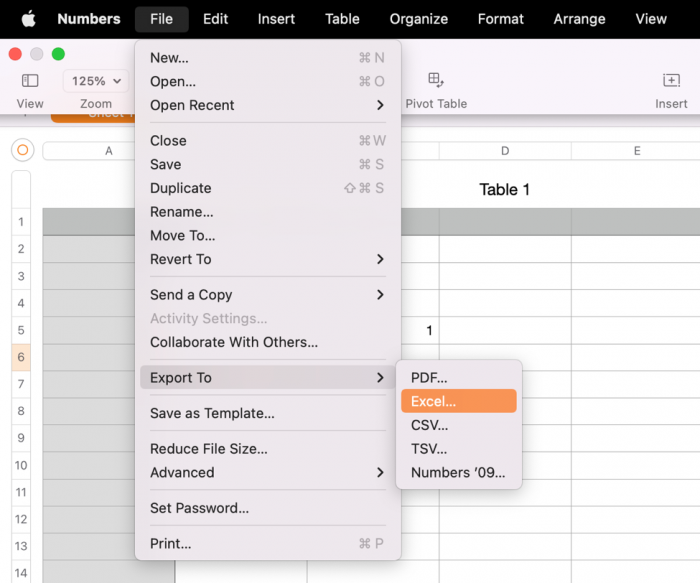The height and width of the screenshot is (583, 700).
Task: Choose Numbers '09… export format
Action: 458,473
